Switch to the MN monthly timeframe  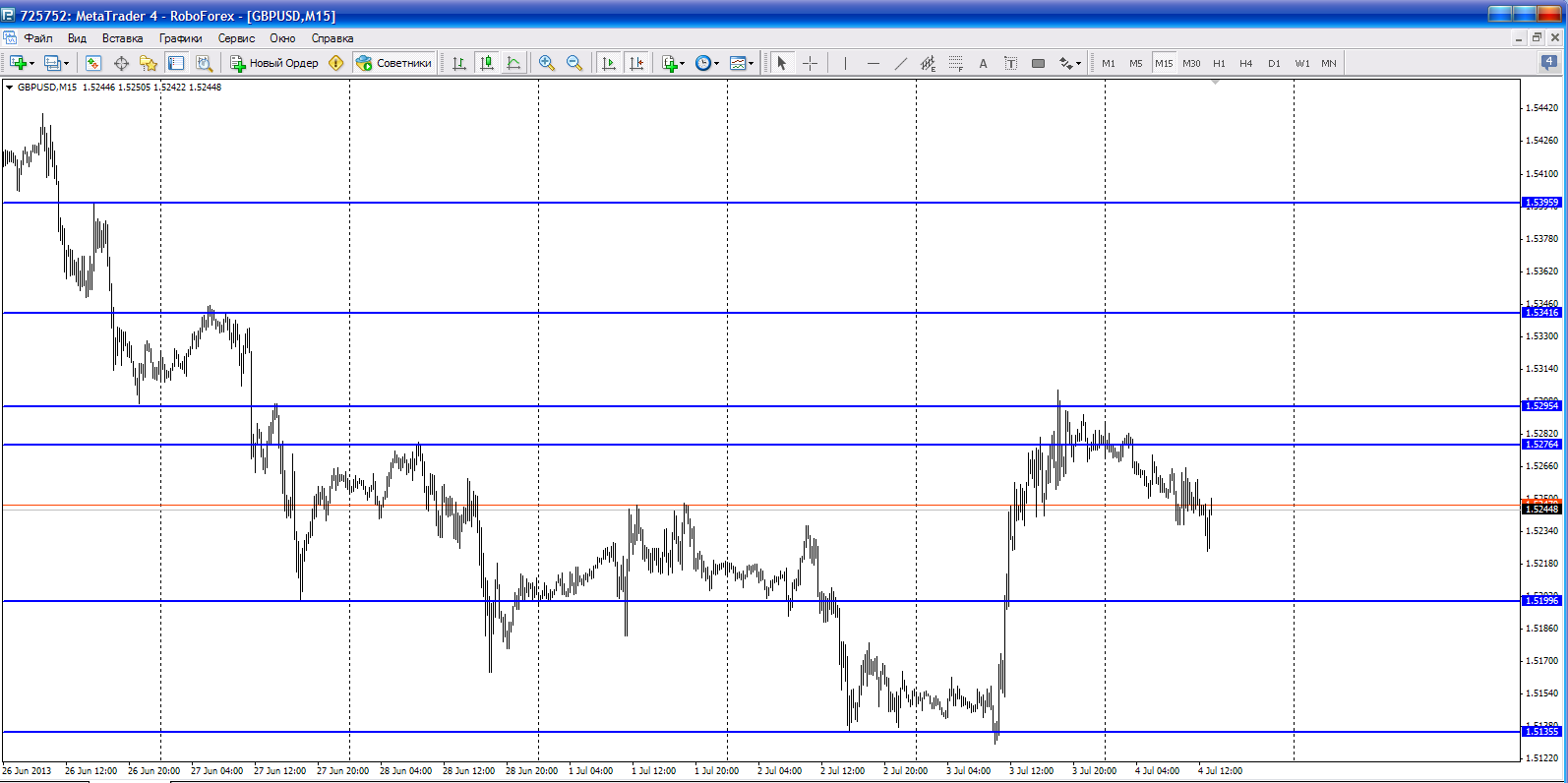1329,63
